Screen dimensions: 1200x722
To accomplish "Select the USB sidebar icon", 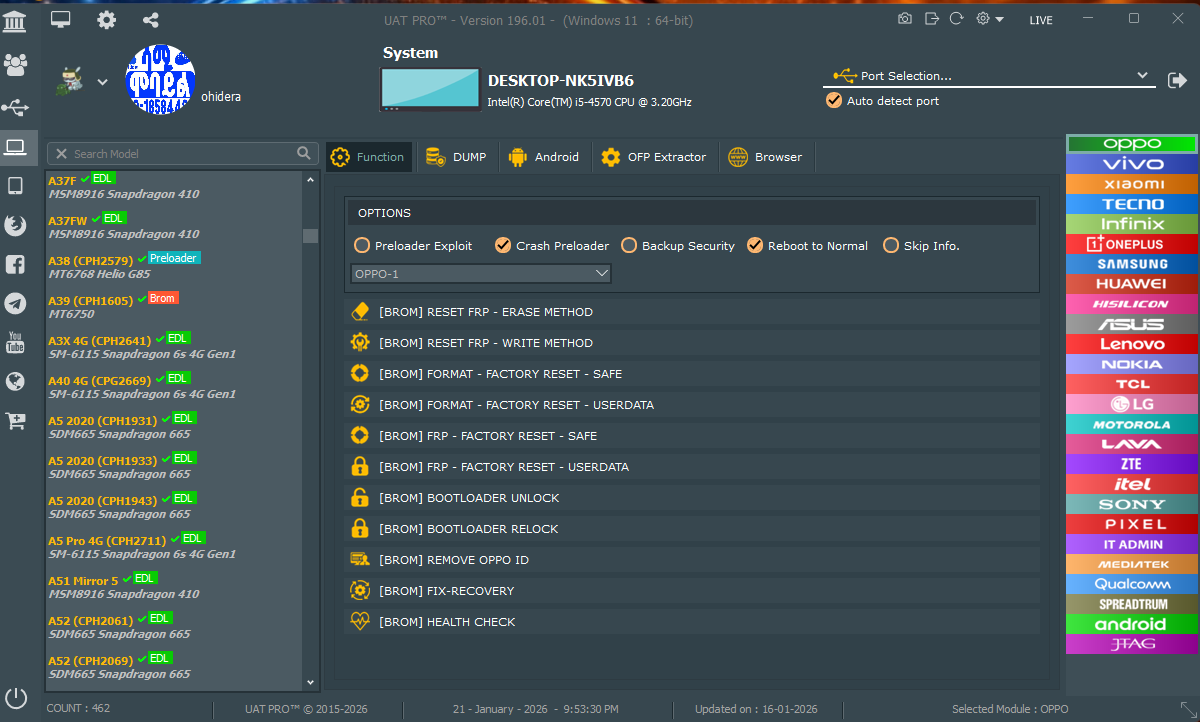I will tap(15, 106).
